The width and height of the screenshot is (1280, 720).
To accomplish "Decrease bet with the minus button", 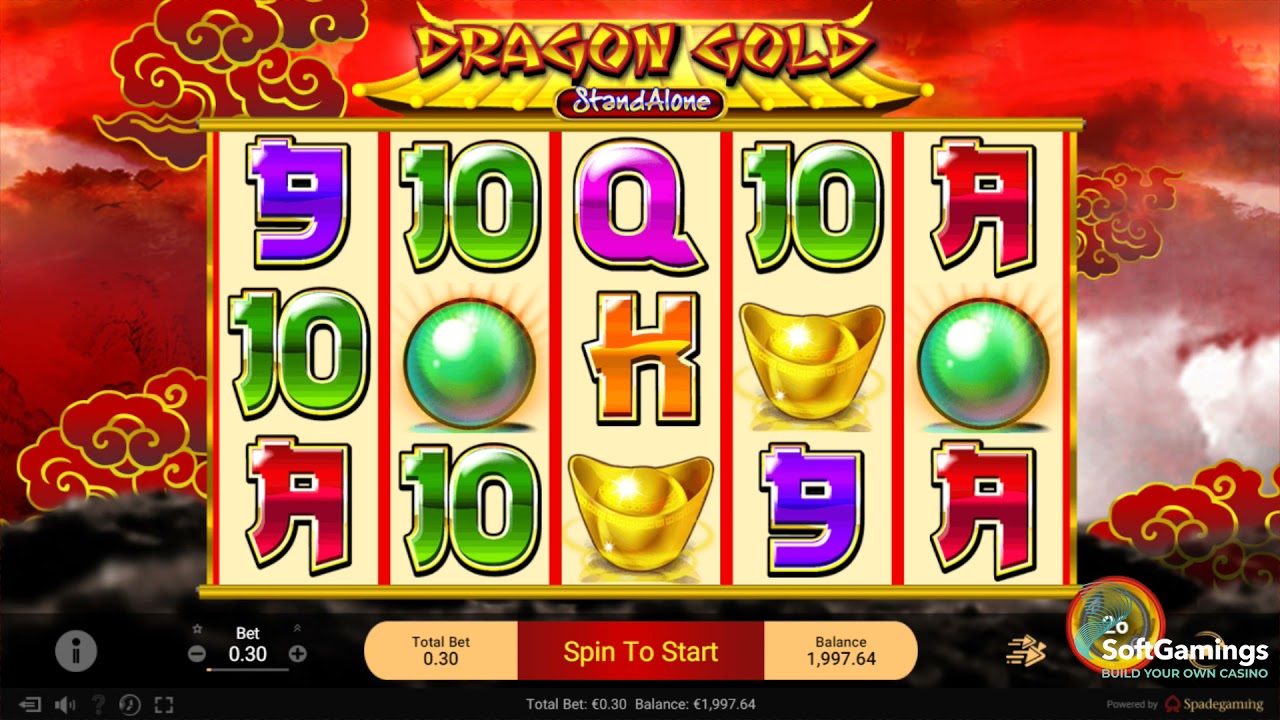I will (x=197, y=654).
